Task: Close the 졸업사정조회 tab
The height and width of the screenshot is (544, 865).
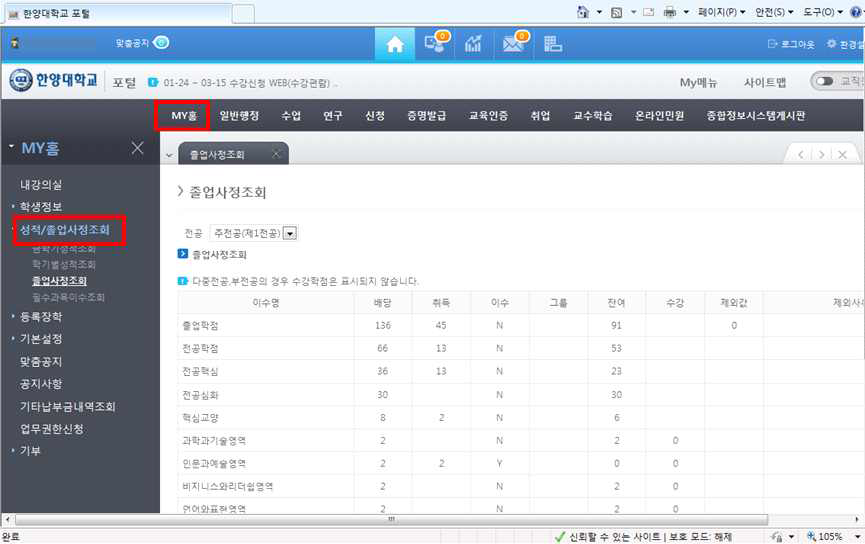Action: tap(275, 154)
